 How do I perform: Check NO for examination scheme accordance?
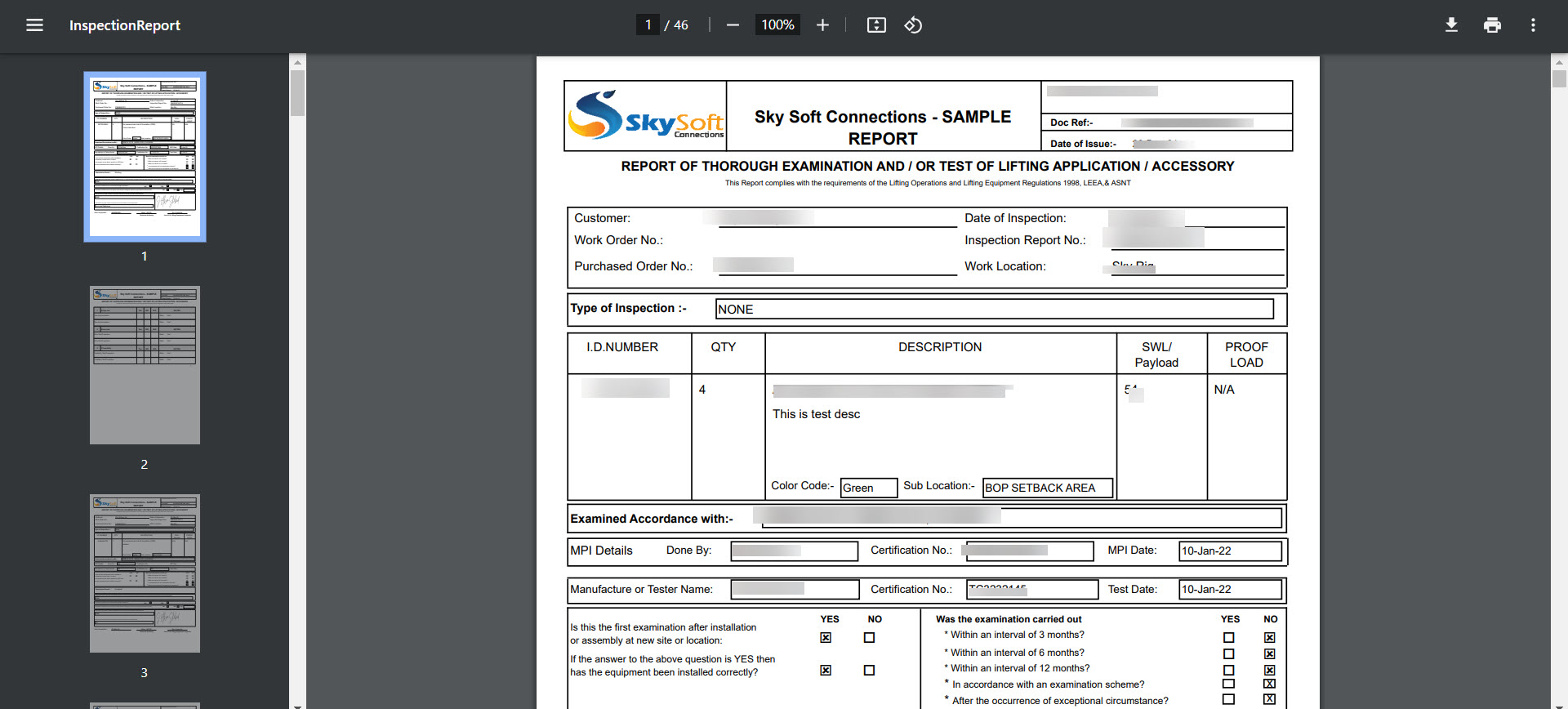coord(1269,684)
